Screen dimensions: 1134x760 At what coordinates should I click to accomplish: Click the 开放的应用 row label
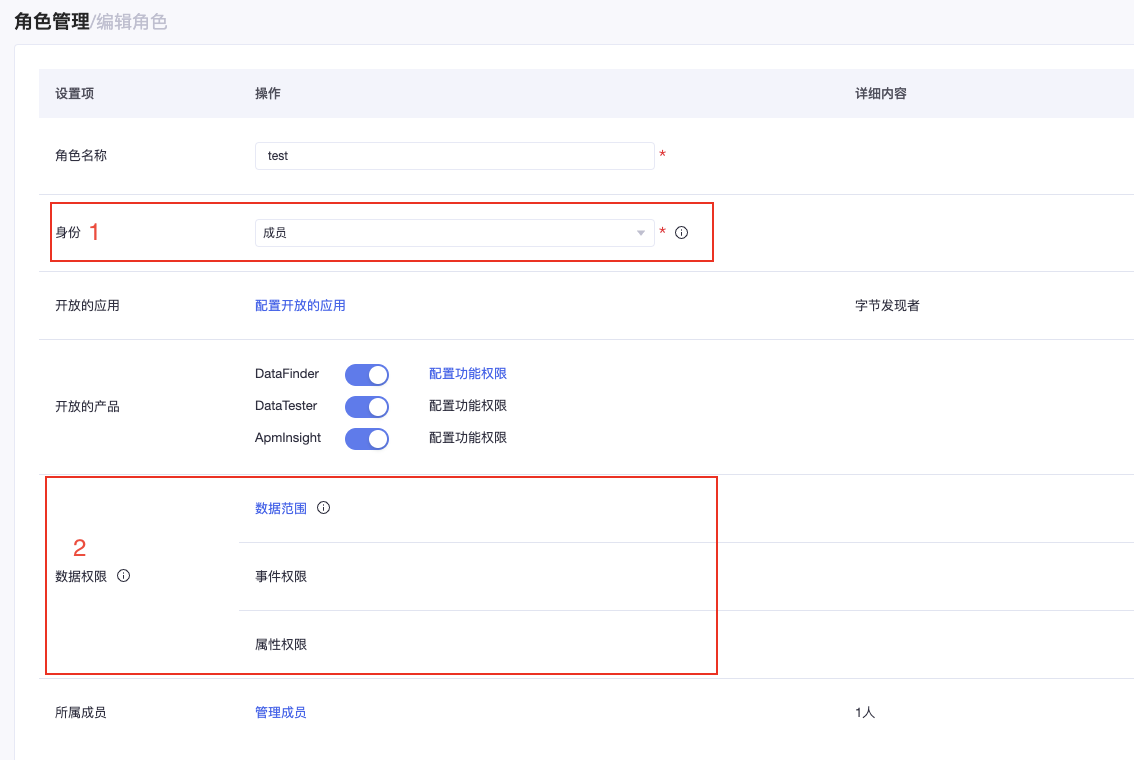click(x=88, y=305)
